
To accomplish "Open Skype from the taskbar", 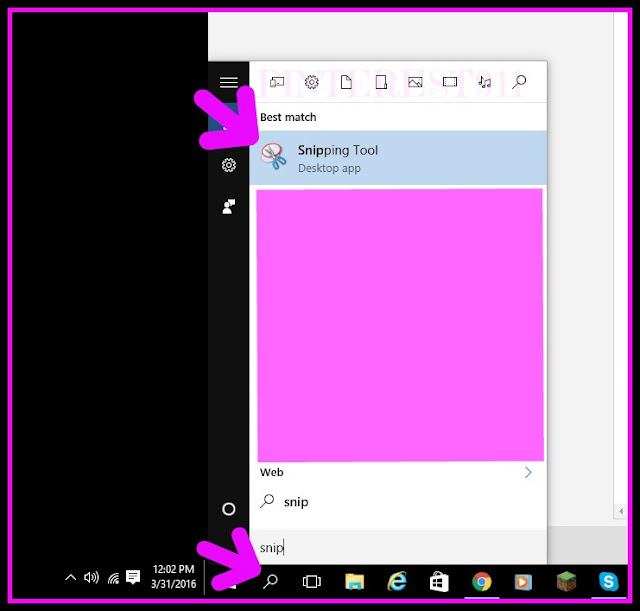I will tap(608, 581).
